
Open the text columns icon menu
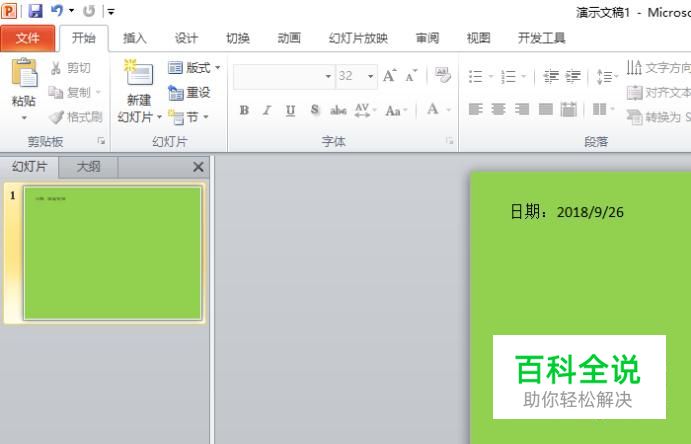(x=603, y=109)
